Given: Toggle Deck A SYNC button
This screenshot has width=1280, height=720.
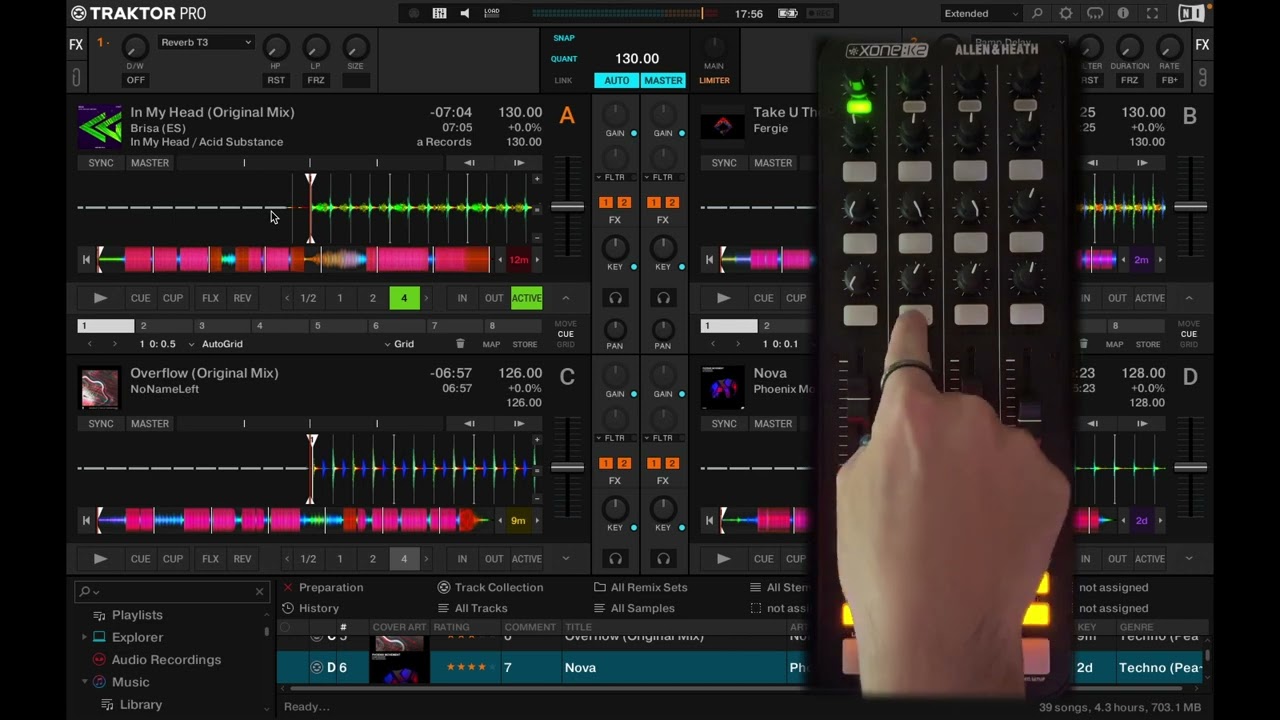Looking at the screenshot, I should (x=101, y=163).
